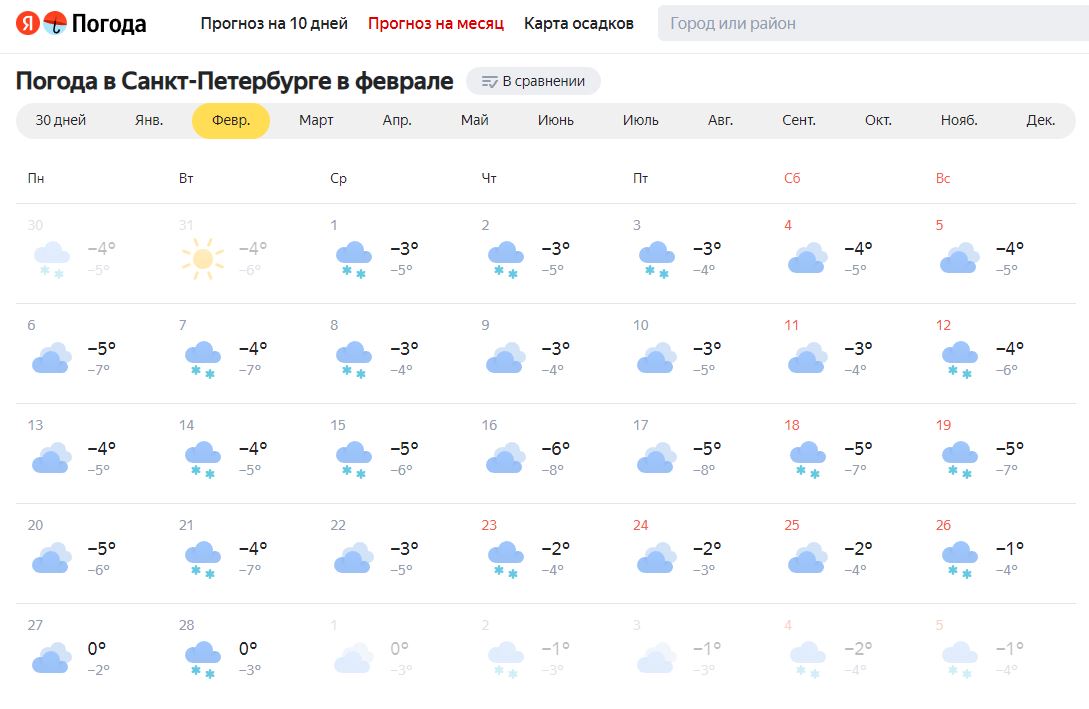1089x709 pixels.
Task: Click the sunny icon for January 31
Action: pos(202,258)
